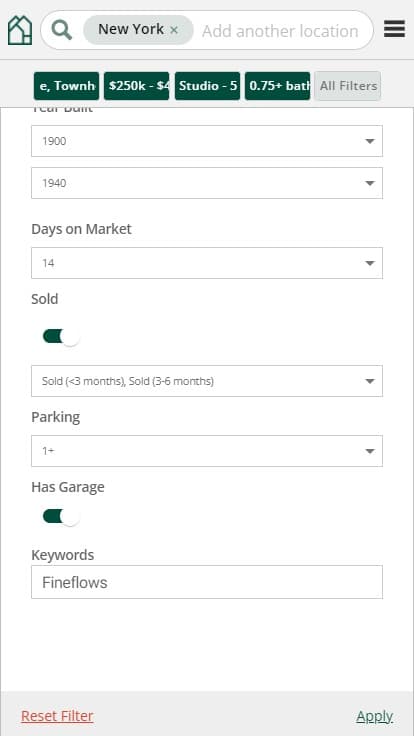Viewport: 414px width, 736px height.
Task: Expand the 1940 year built dropdown arrow
Action: click(x=370, y=183)
